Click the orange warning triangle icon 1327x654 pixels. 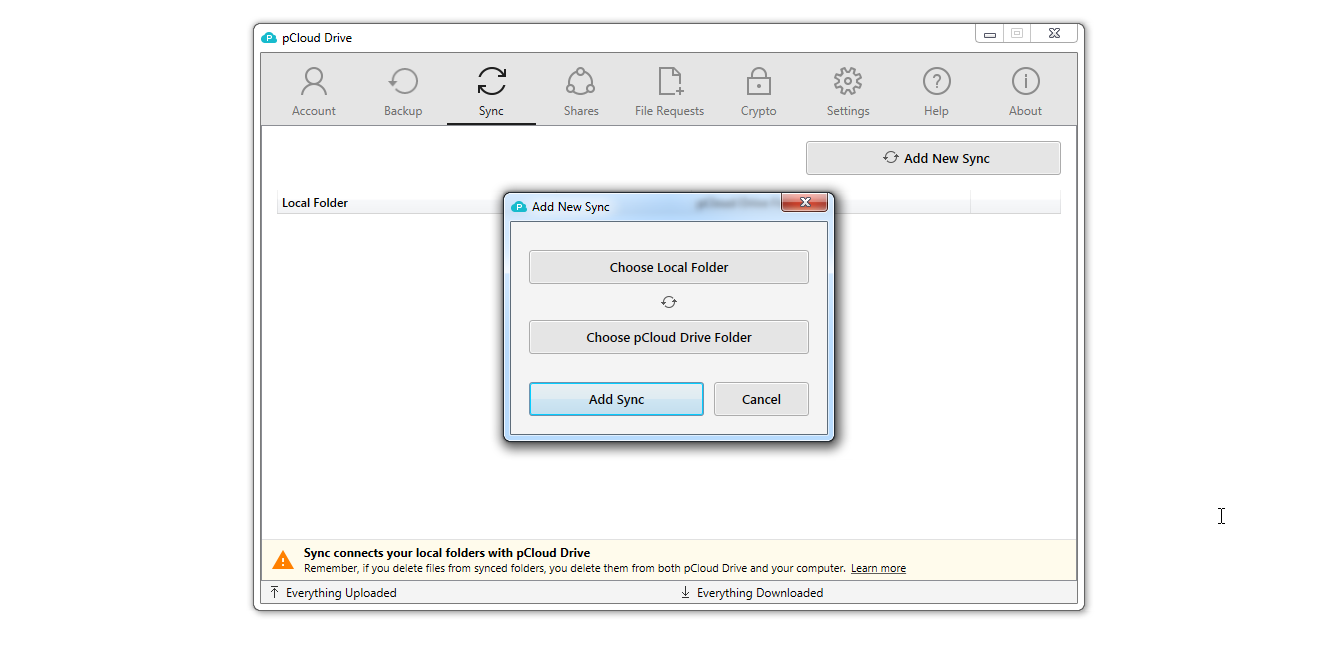(284, 560)
